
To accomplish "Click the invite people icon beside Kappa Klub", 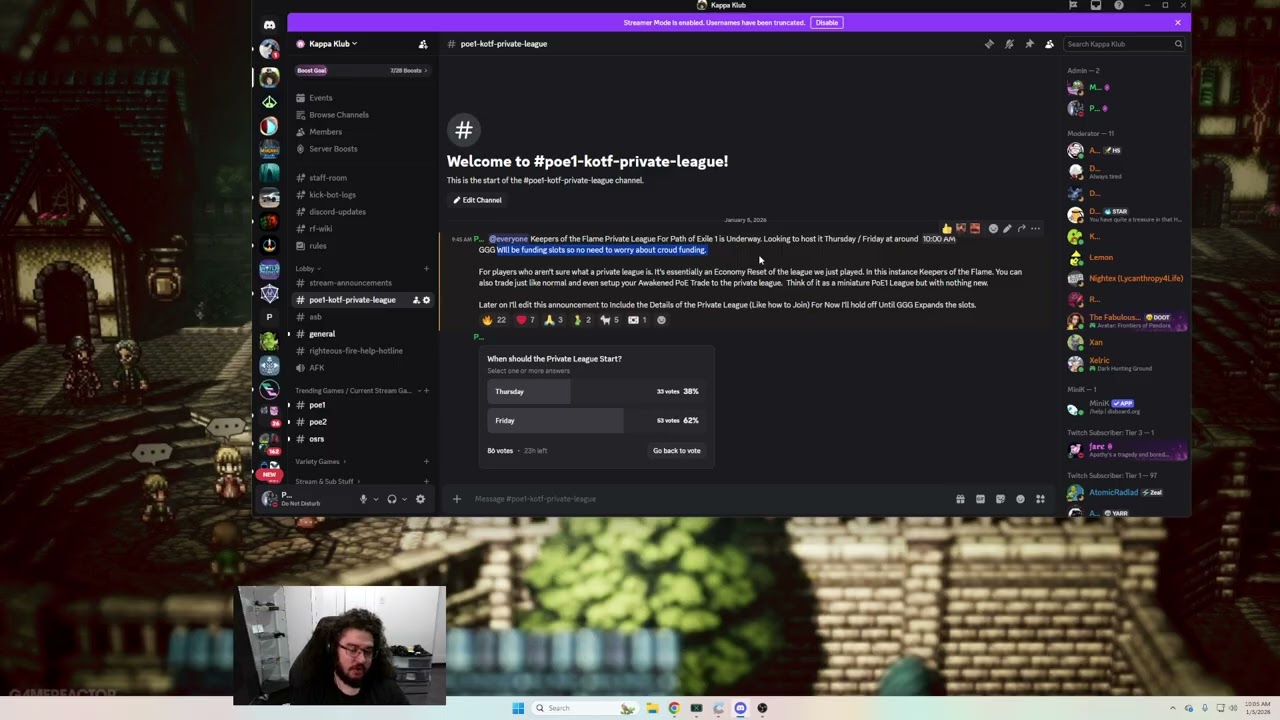I will pos(423,44).
